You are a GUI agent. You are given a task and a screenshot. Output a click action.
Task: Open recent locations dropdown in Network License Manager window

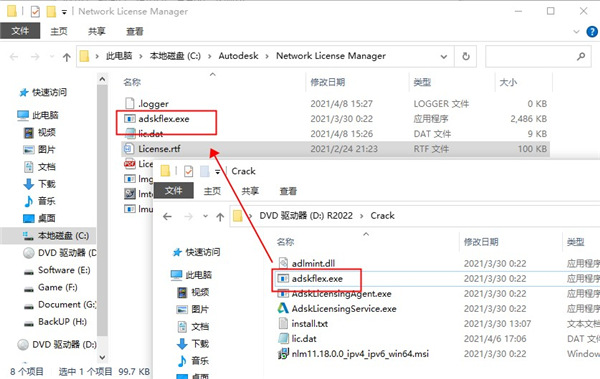pyautogui.click(x=52, y=57)
